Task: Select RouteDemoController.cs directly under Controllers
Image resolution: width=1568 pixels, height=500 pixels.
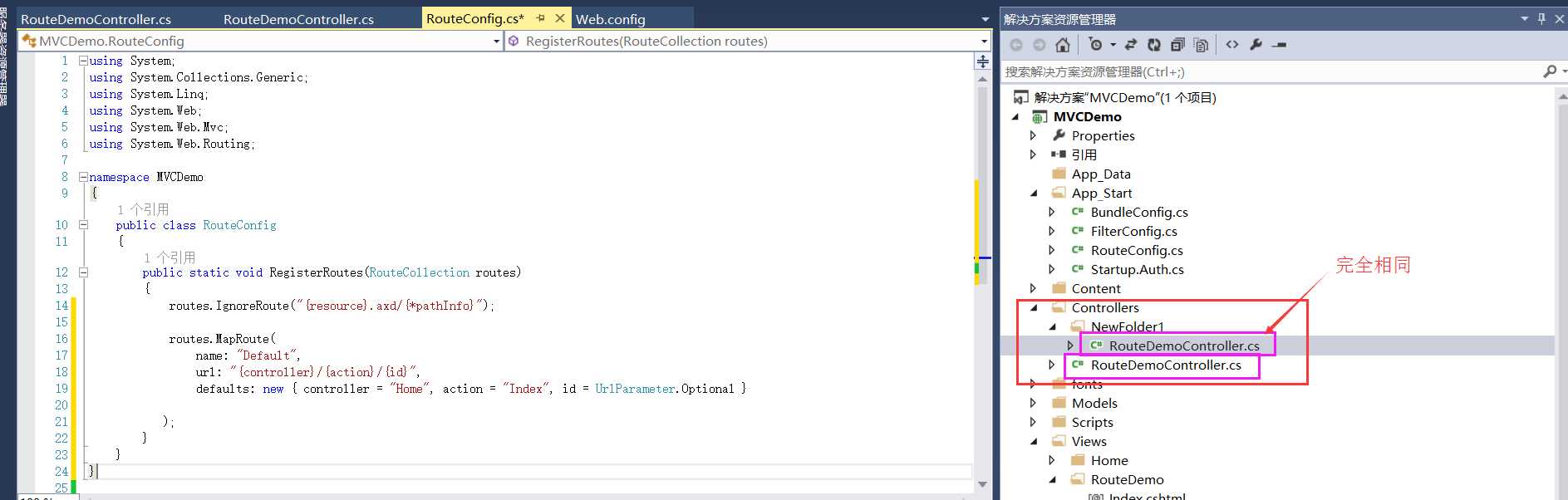Action: [1166, 365]
